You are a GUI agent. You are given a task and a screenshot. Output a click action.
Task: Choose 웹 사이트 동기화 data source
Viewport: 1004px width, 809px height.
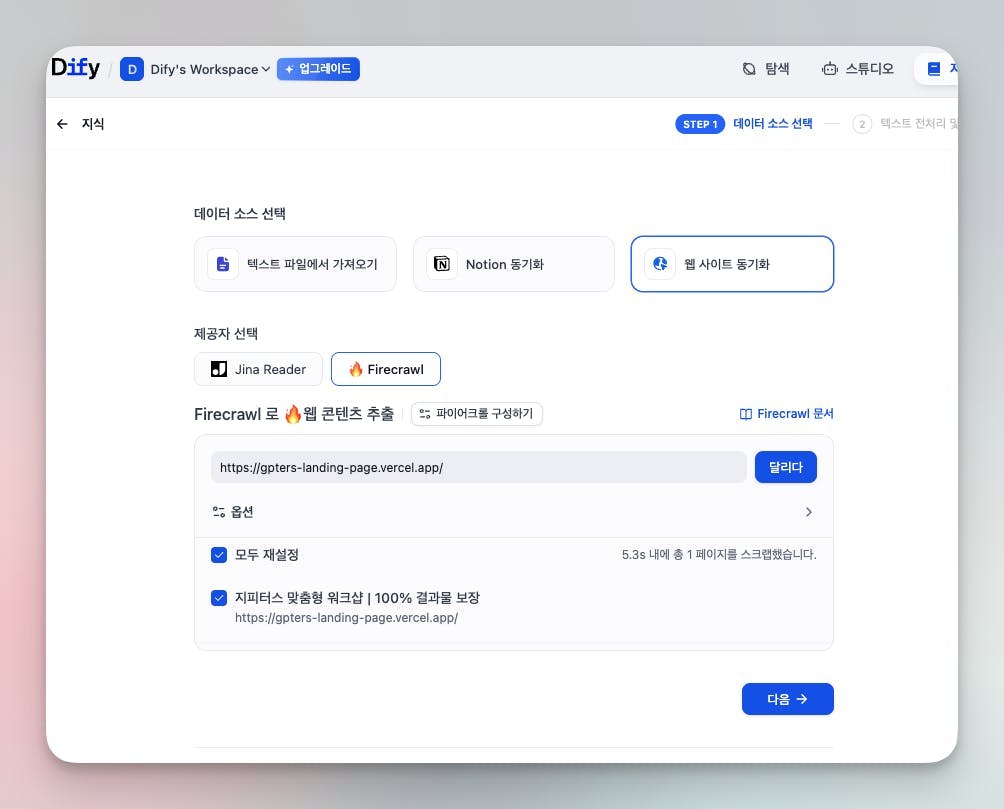click(732, 264)
